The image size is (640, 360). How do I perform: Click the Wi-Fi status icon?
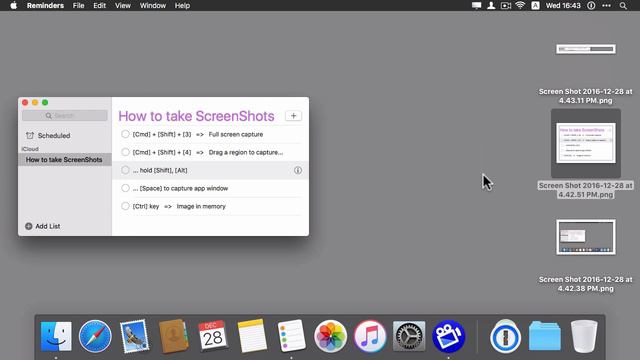(x=520, y=6)
